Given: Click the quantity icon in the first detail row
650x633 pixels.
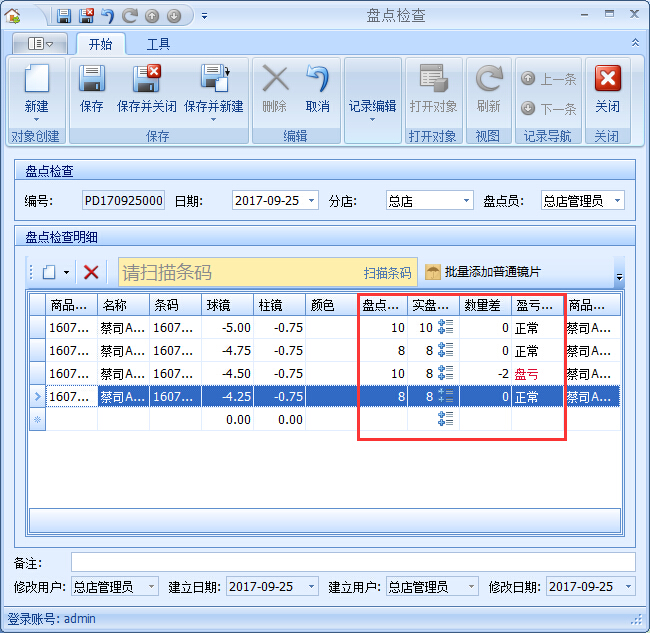Looking at the screenshot, I should (x=446, y=328).
